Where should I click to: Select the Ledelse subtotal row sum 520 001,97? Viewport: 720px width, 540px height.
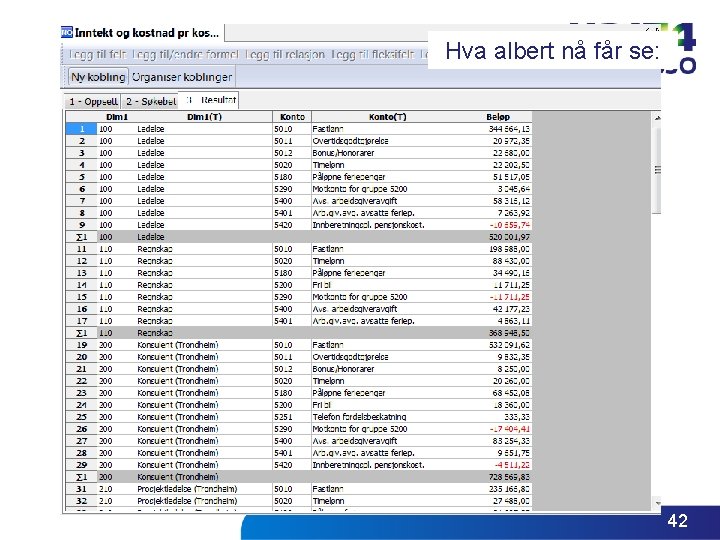coord(509,237)
